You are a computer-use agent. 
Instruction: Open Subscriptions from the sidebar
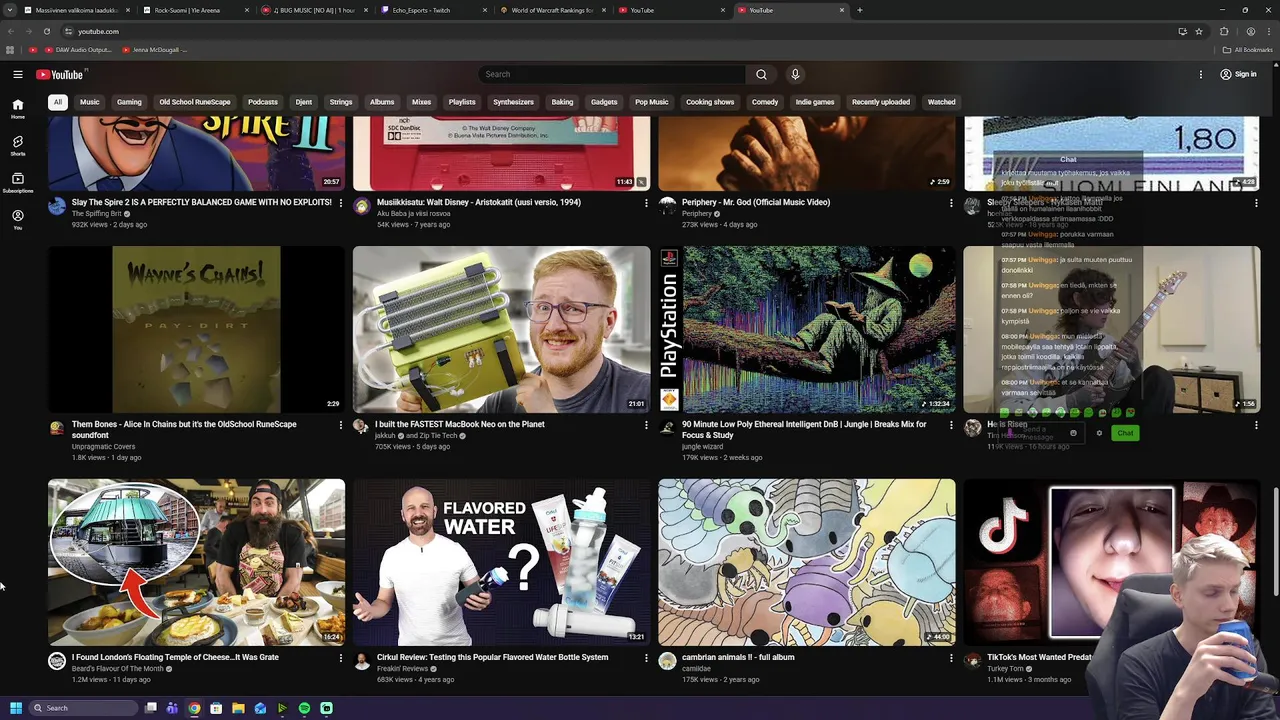(18, 182)
